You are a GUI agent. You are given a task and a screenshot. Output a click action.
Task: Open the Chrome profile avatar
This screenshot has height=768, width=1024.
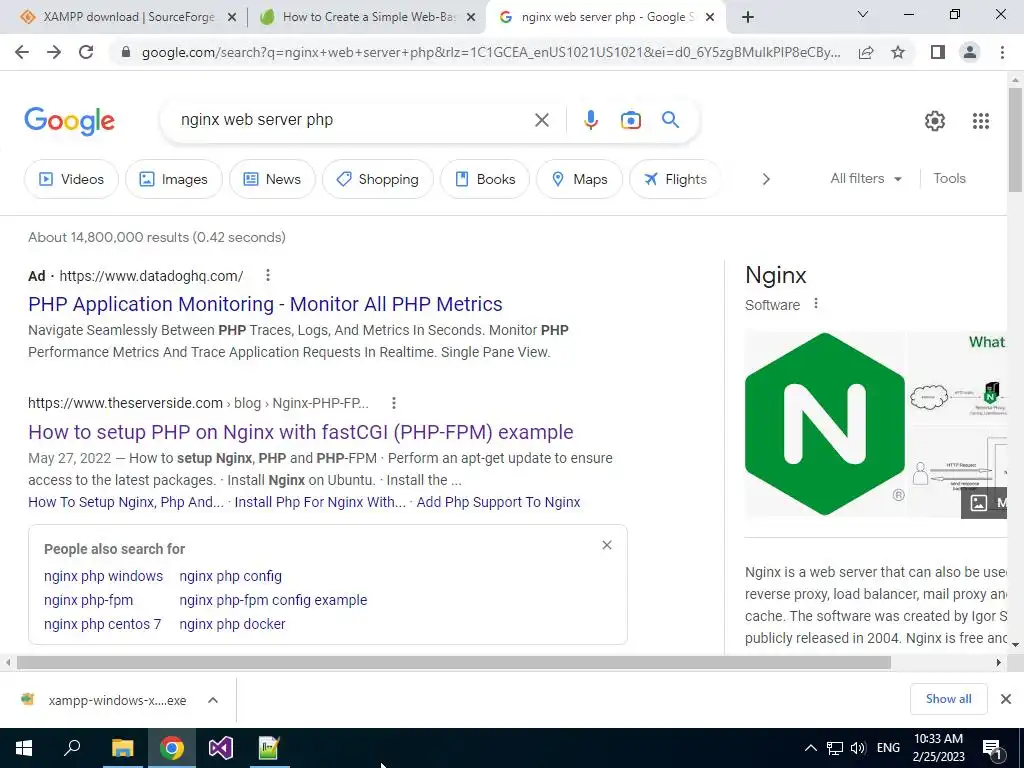970,52
